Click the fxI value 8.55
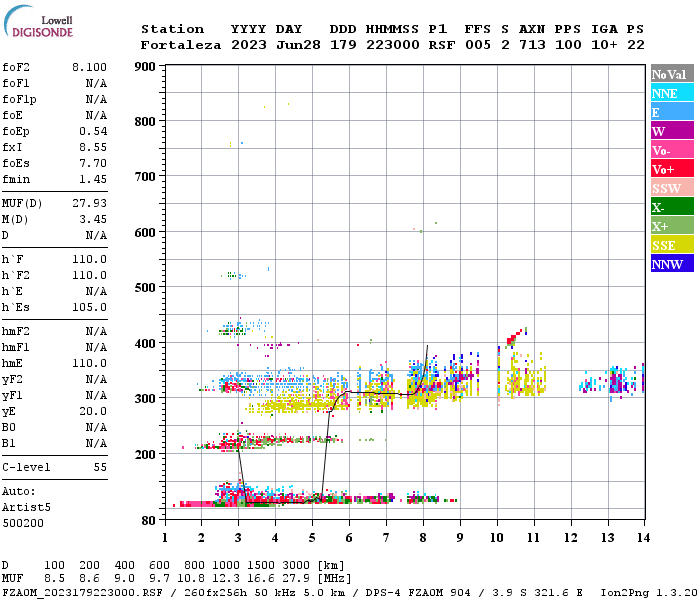The height and width of the screenshot is (600, 700). (x=93, y=147)
